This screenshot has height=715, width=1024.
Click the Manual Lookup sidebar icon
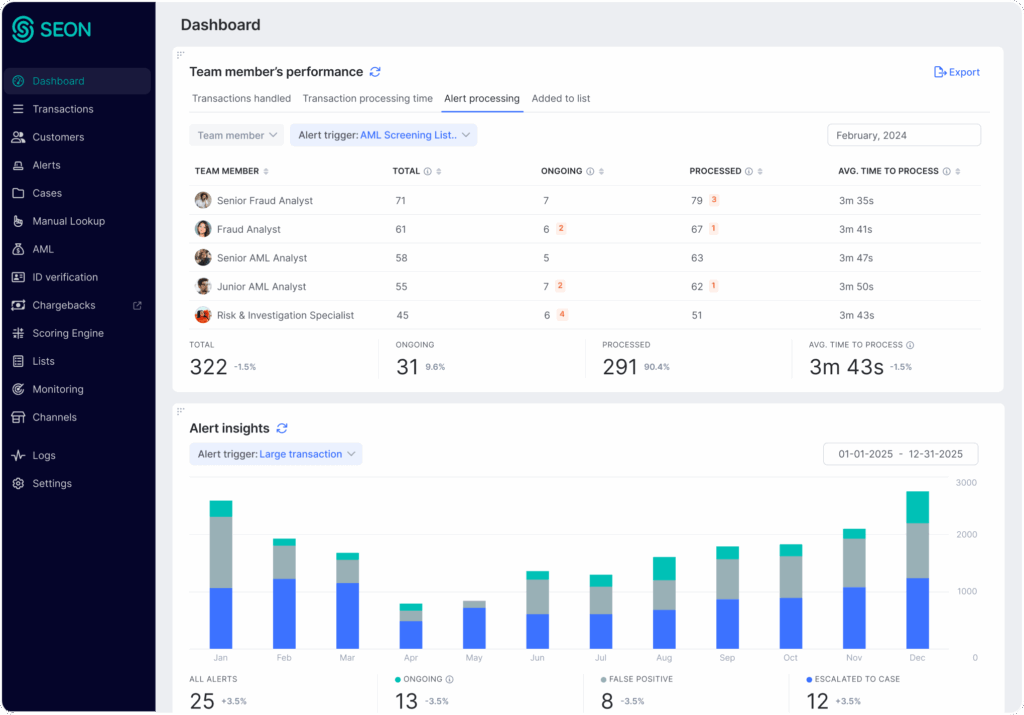point(18,221)
